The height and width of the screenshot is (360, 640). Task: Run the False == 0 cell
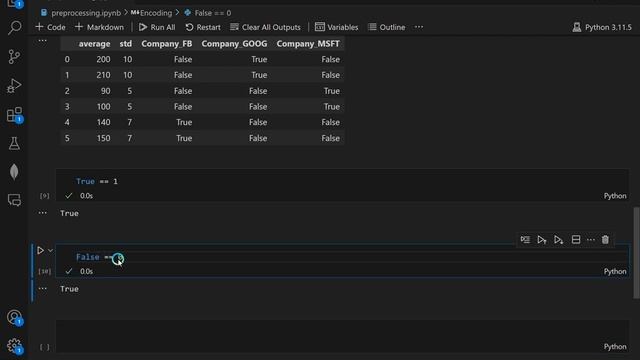40,250
